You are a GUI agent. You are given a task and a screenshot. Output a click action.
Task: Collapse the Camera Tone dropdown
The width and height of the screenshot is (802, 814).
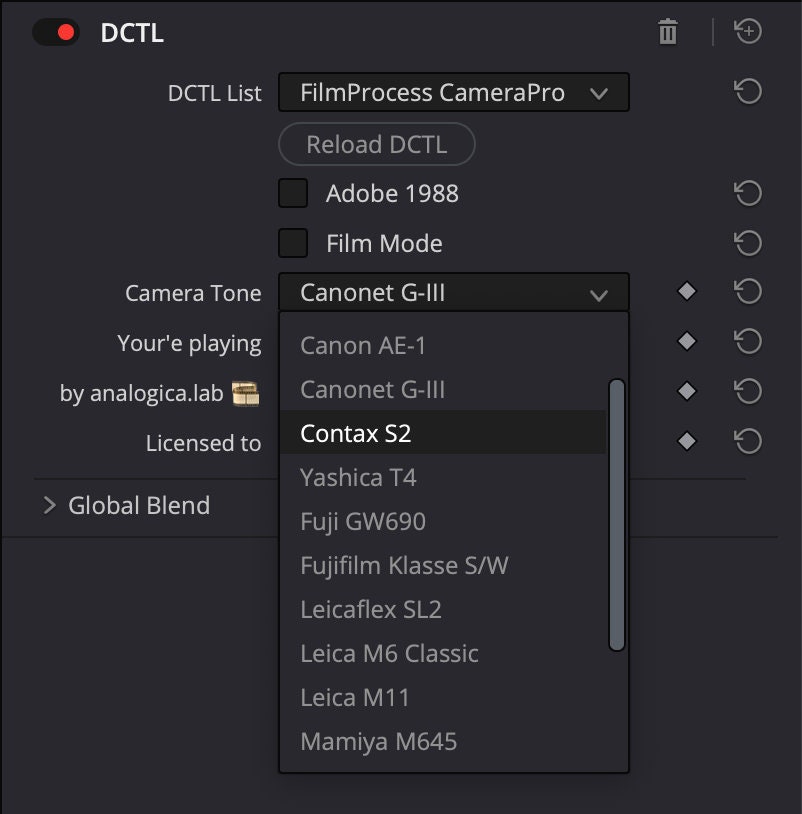(x=454, y=292)
